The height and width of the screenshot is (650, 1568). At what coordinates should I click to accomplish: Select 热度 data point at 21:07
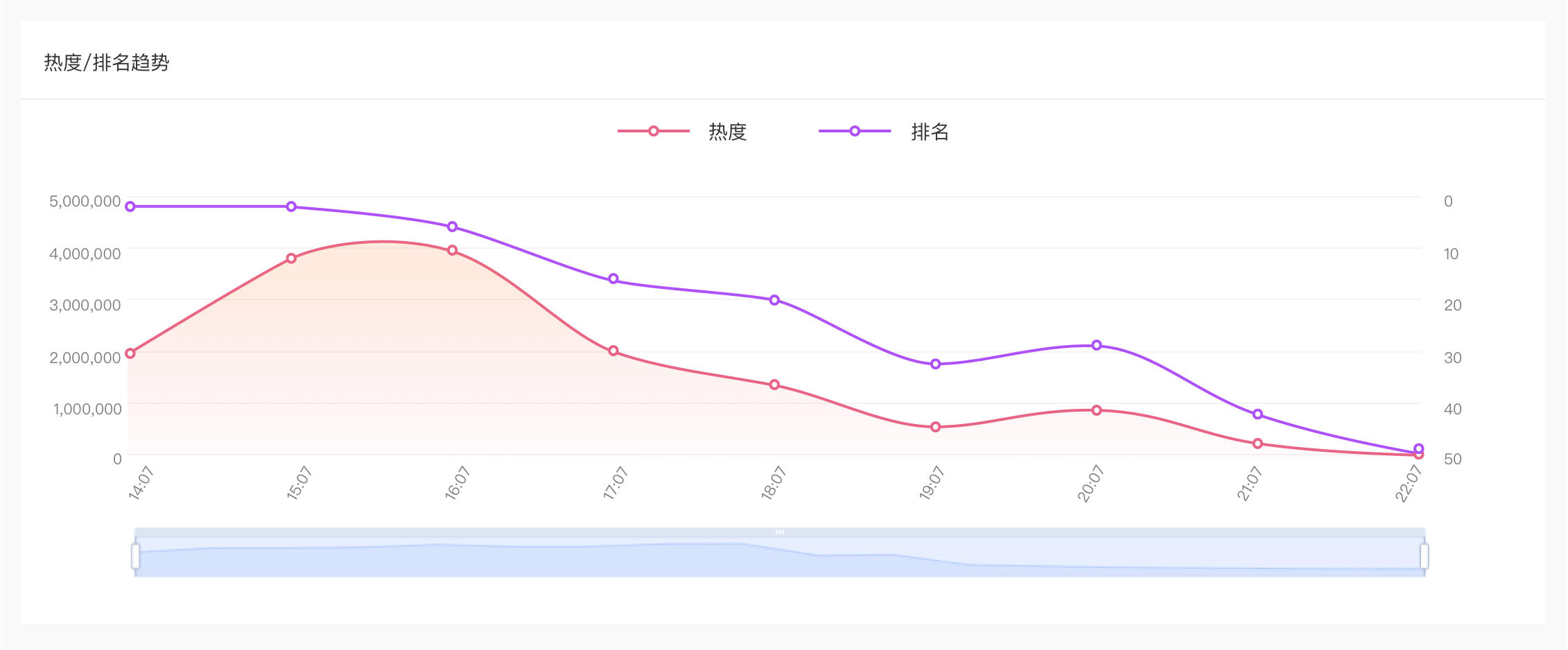(1257, 443)
